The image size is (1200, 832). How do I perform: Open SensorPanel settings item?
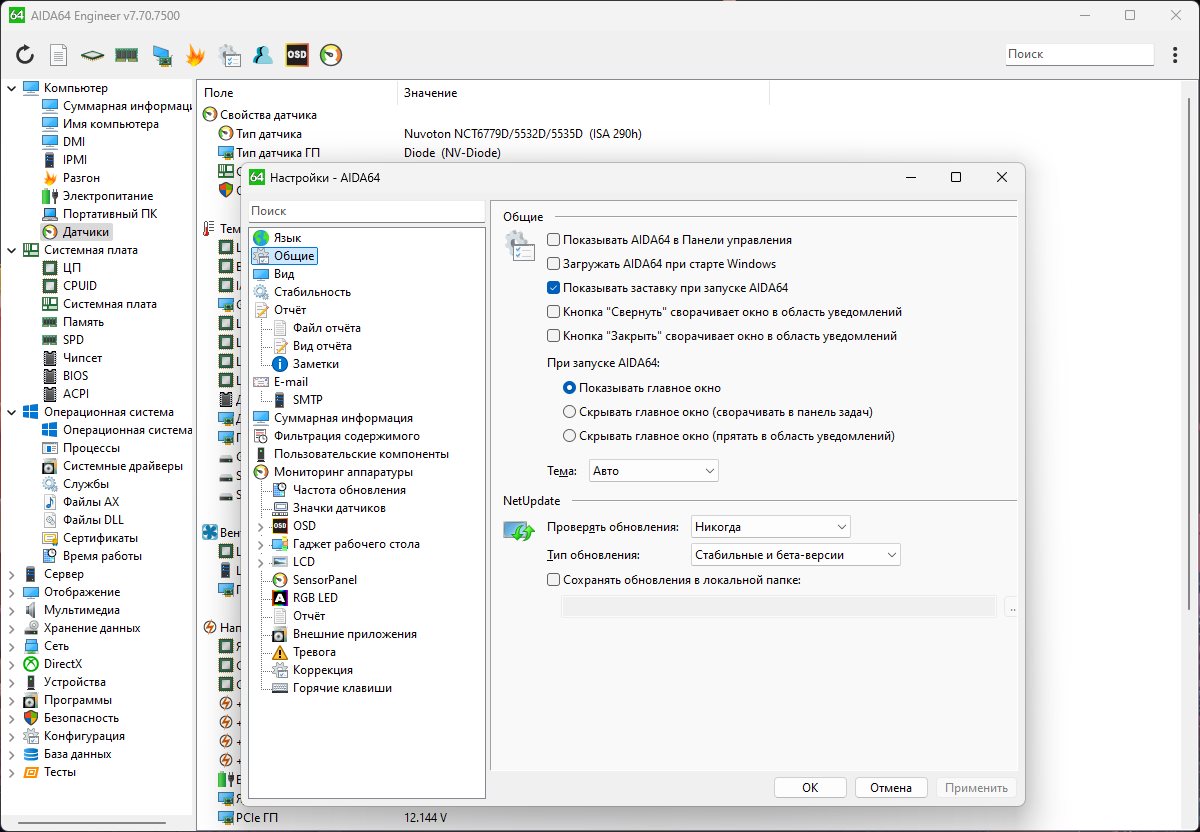(314, 580)
